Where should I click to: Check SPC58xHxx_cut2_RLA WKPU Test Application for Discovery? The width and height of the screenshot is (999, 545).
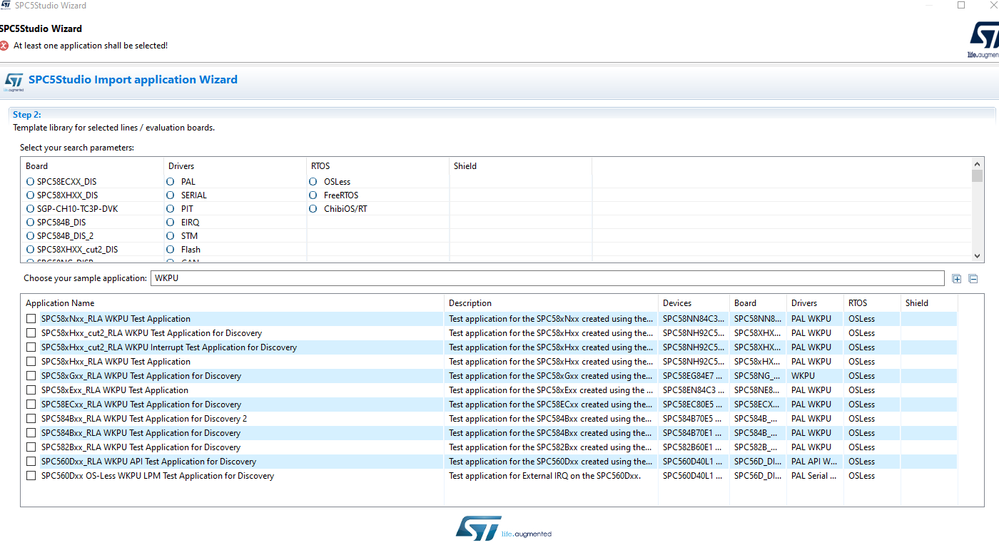pyautogui.click(x=31, y=333)
